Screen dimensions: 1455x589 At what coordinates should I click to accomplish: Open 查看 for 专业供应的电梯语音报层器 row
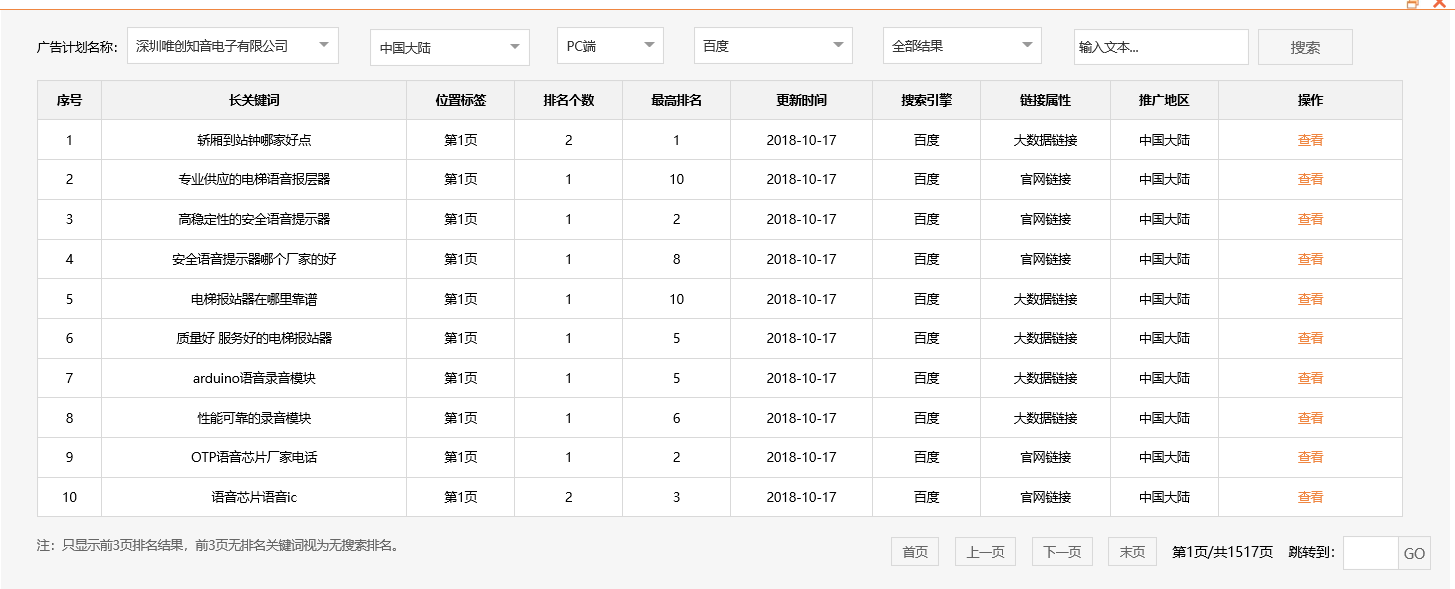click(1310, 180)
